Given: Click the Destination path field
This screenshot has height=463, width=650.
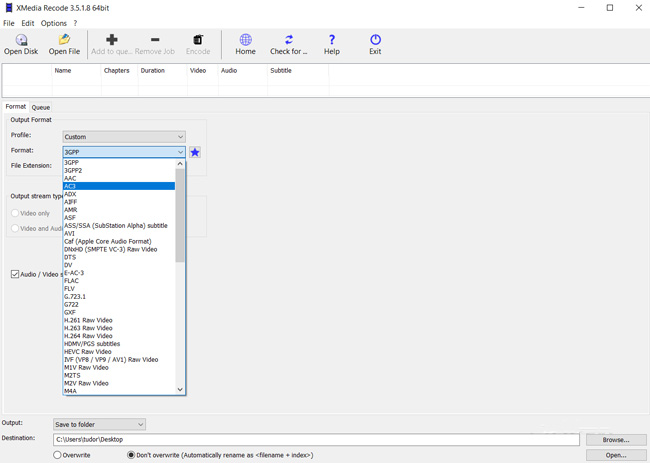Looking at the screenshot, I should 316,439.
